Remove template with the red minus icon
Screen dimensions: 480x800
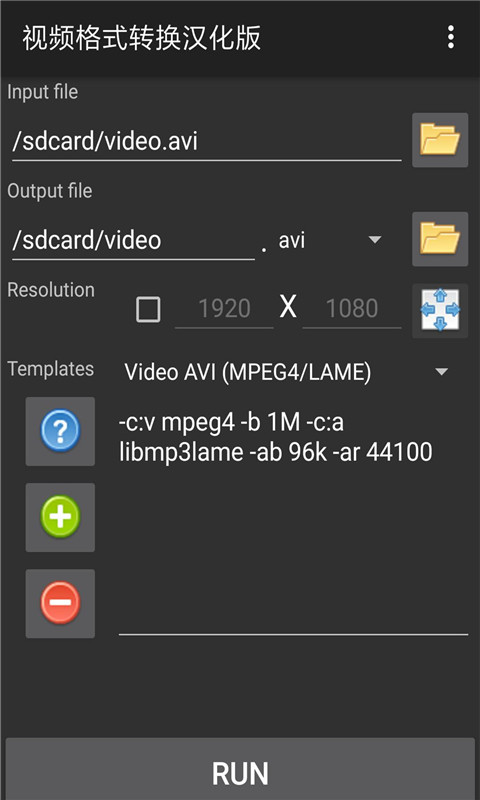pos(60,604)
